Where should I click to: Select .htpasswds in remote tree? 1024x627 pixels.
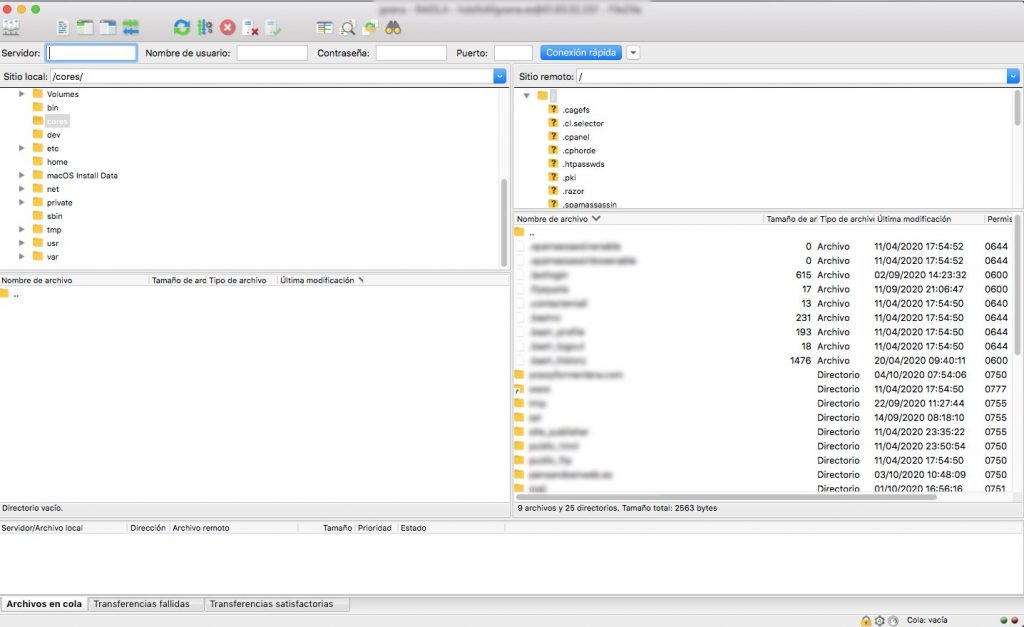[x=583, y=164]
